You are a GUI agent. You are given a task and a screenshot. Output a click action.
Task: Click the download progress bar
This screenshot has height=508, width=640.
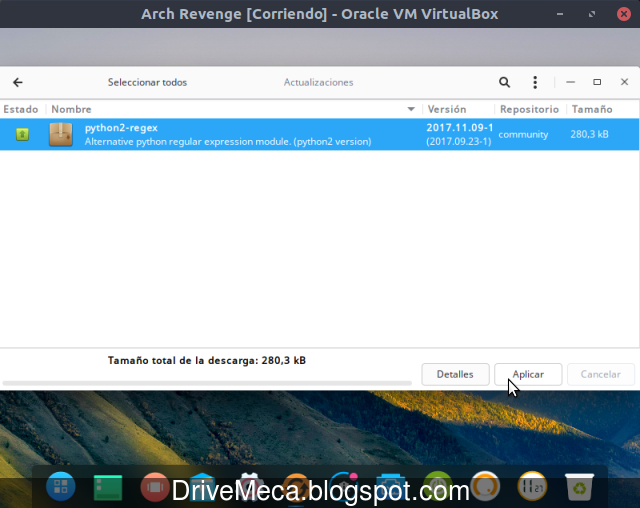(207, 383)
